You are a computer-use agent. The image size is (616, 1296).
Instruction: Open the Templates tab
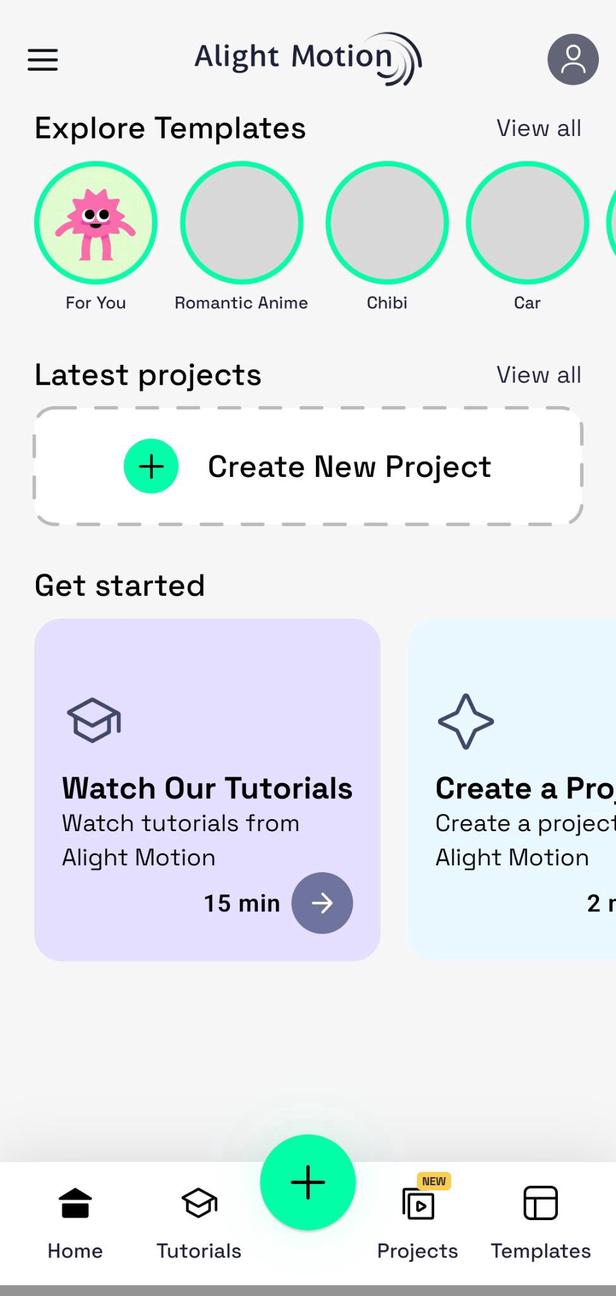click(540, 1221)
